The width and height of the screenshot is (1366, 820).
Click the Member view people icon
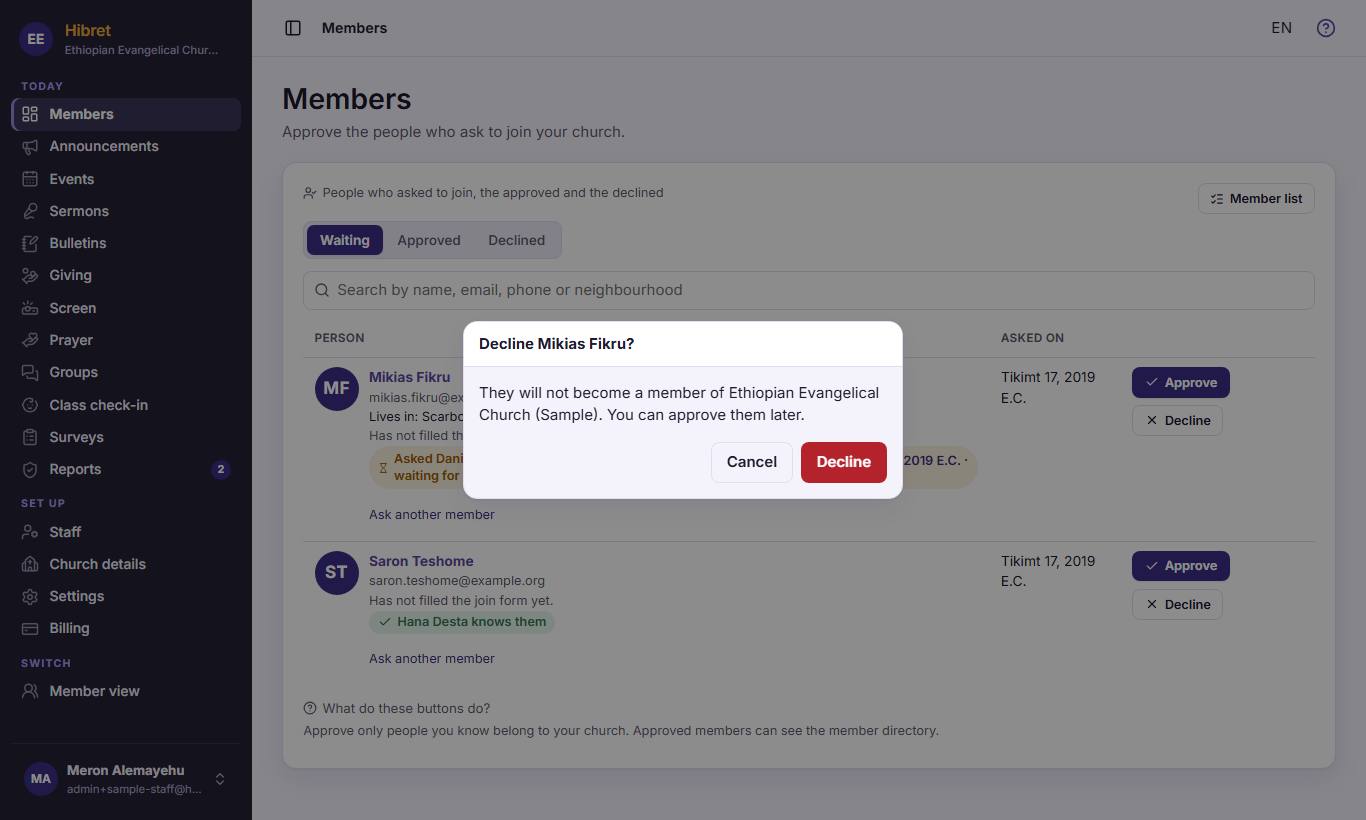(30, 691)
